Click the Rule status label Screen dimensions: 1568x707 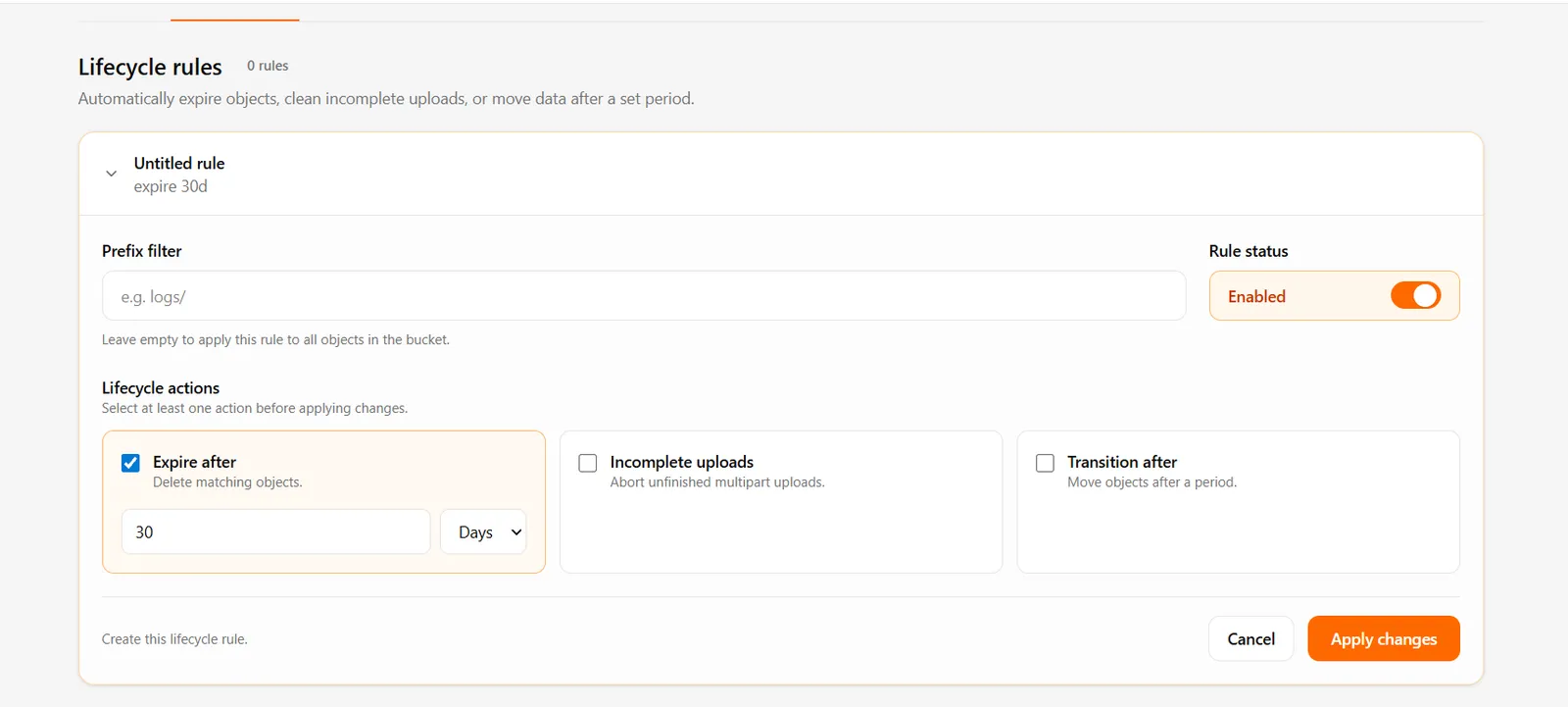(x=1249, y=251)
